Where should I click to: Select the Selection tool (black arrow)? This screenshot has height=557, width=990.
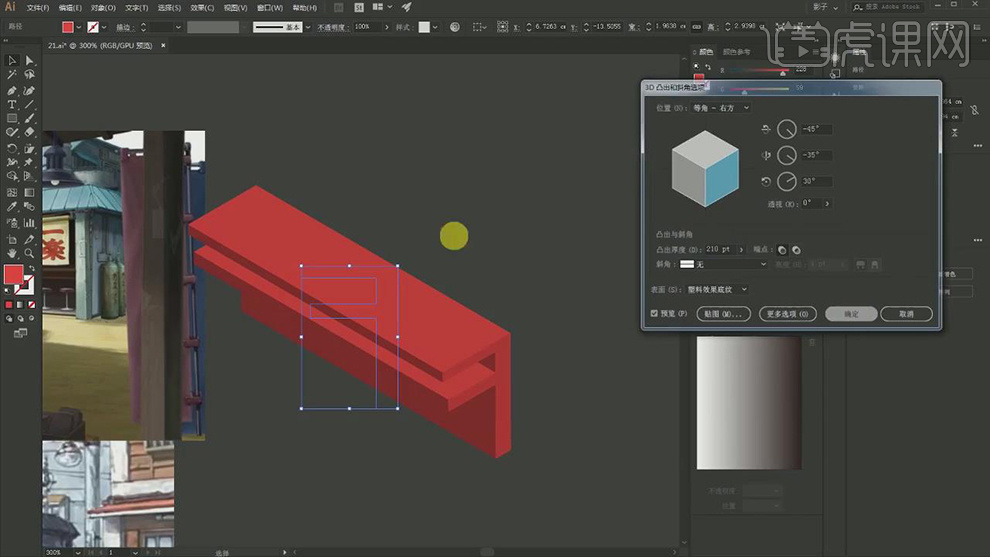coord(12,61)
